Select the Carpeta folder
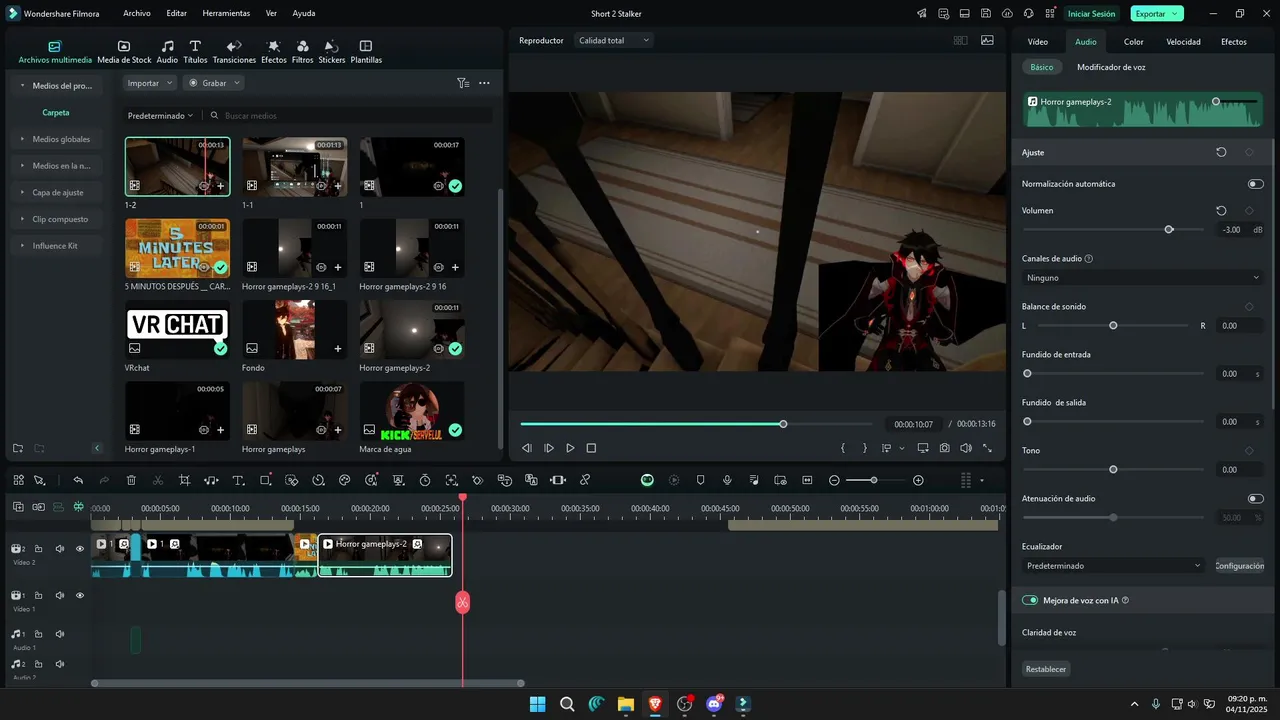Image resolution: width=1280 pixels, height=720 pixels. pos(56,113)
